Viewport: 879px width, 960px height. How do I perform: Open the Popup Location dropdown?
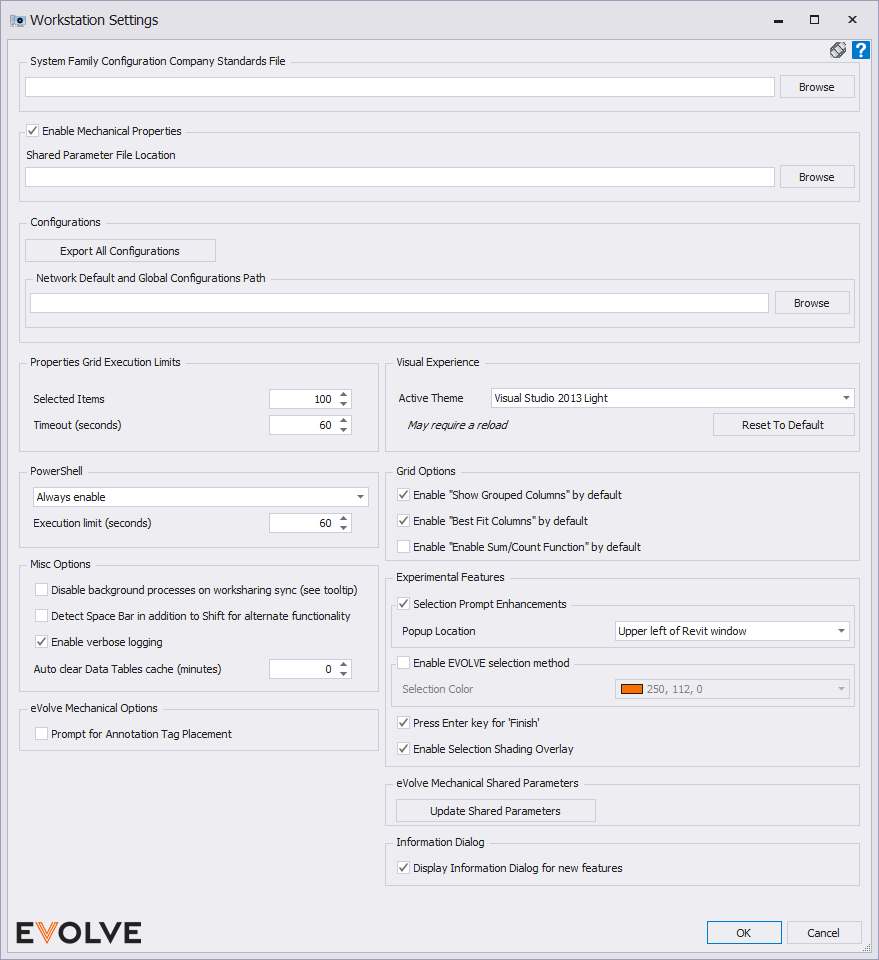841,631
